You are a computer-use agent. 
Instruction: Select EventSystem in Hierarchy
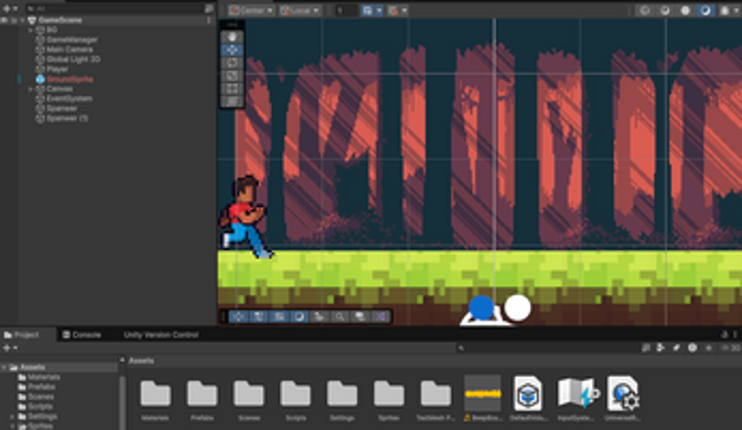[69, 99]
